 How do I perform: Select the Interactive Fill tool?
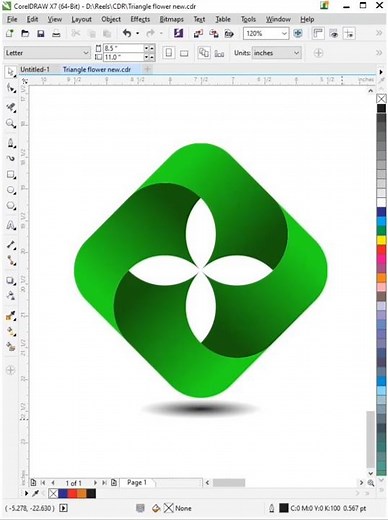(x=11, y=331)
